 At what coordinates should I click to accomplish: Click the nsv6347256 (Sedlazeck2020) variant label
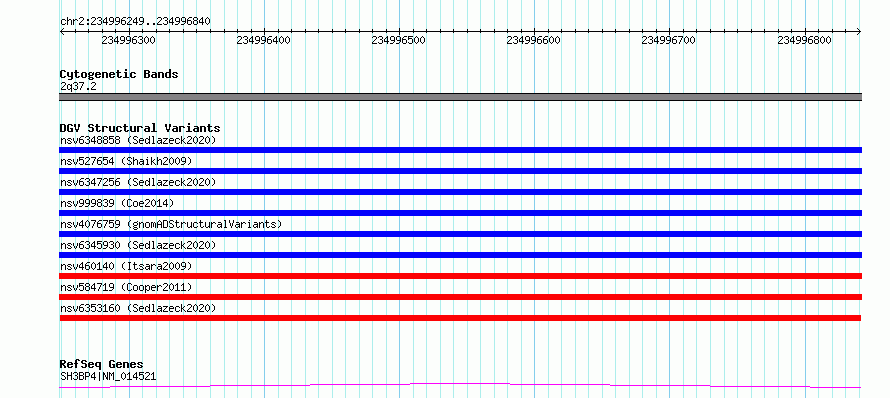(x=138, y=182)
